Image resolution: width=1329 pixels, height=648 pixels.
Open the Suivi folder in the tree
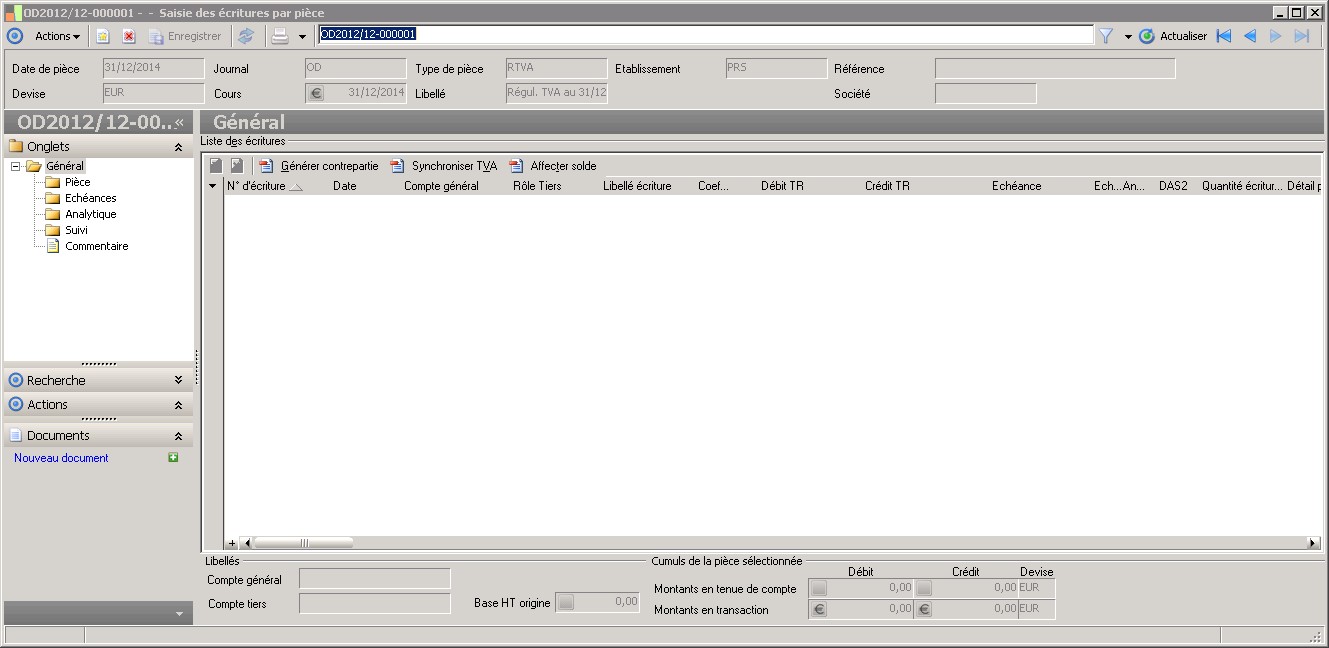[76, 230]
